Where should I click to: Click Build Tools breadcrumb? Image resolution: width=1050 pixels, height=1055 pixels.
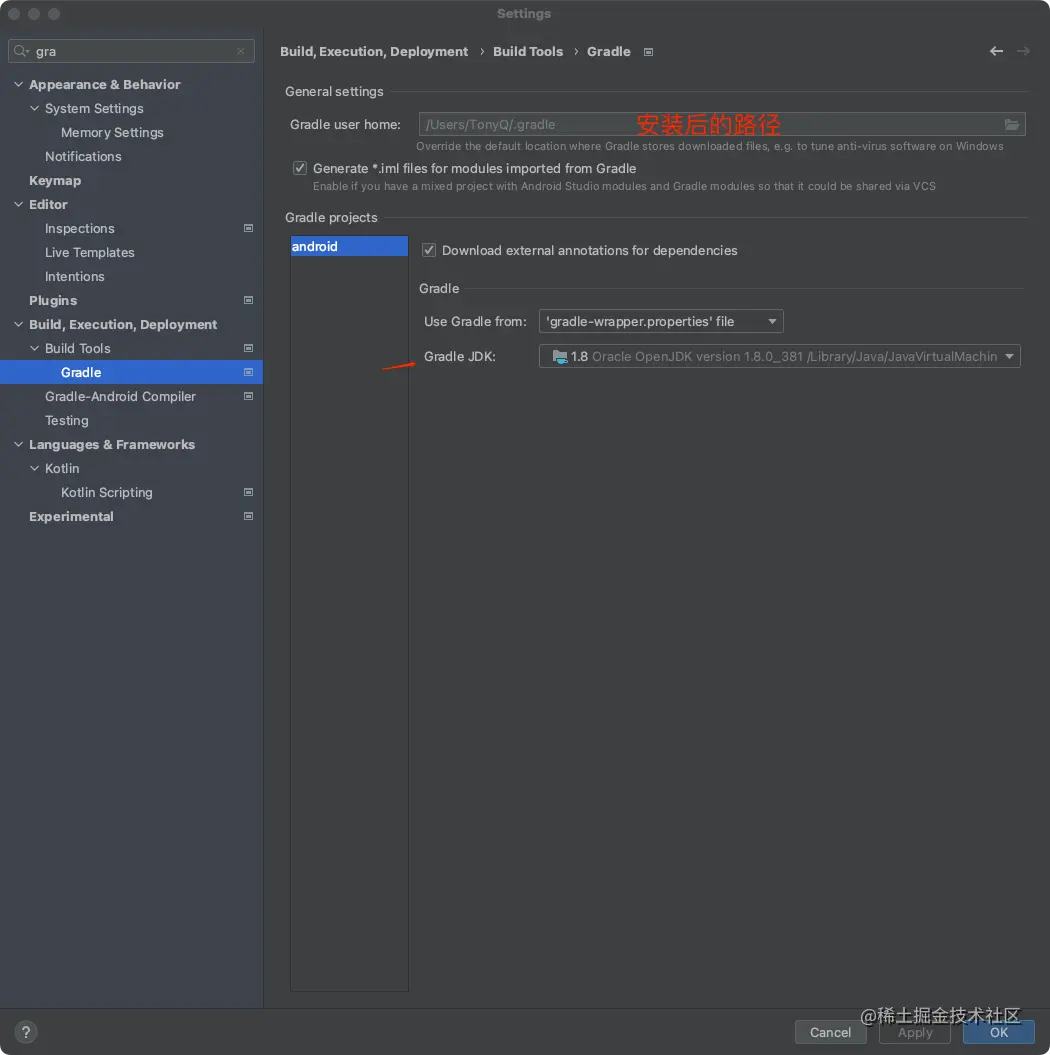click(528, 52)
